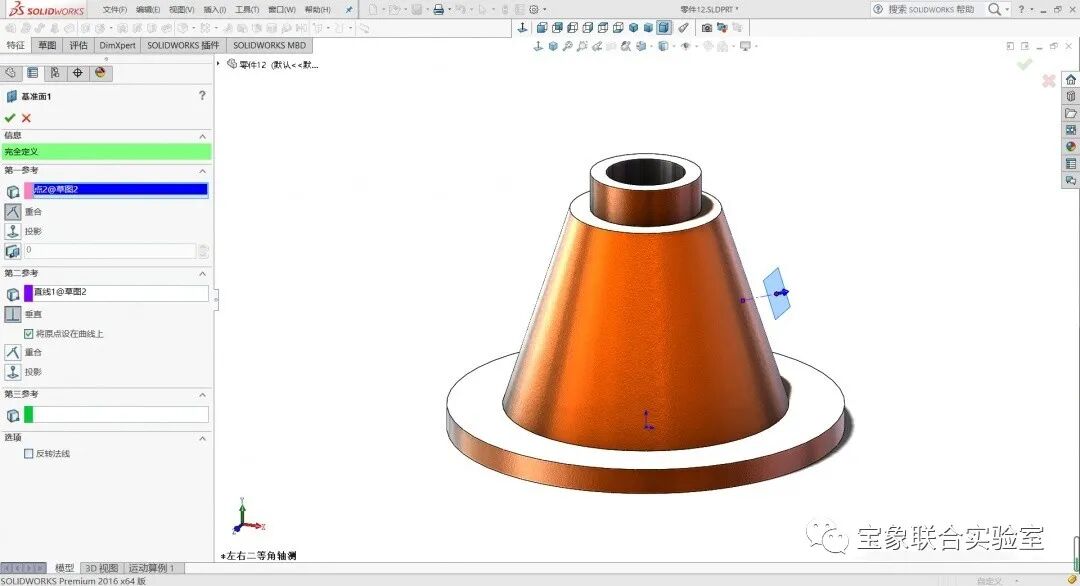The image size is (1080, 586).
Task: Click the highlighted shaded display style cube
Action: (663, 28)
